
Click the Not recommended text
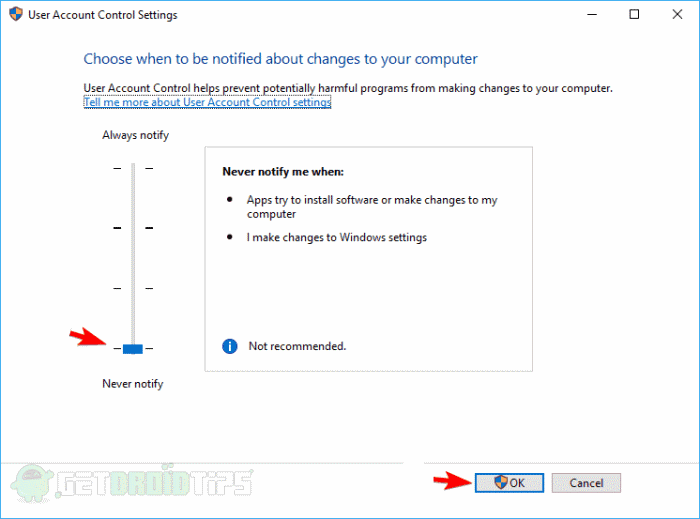point(297,346)
